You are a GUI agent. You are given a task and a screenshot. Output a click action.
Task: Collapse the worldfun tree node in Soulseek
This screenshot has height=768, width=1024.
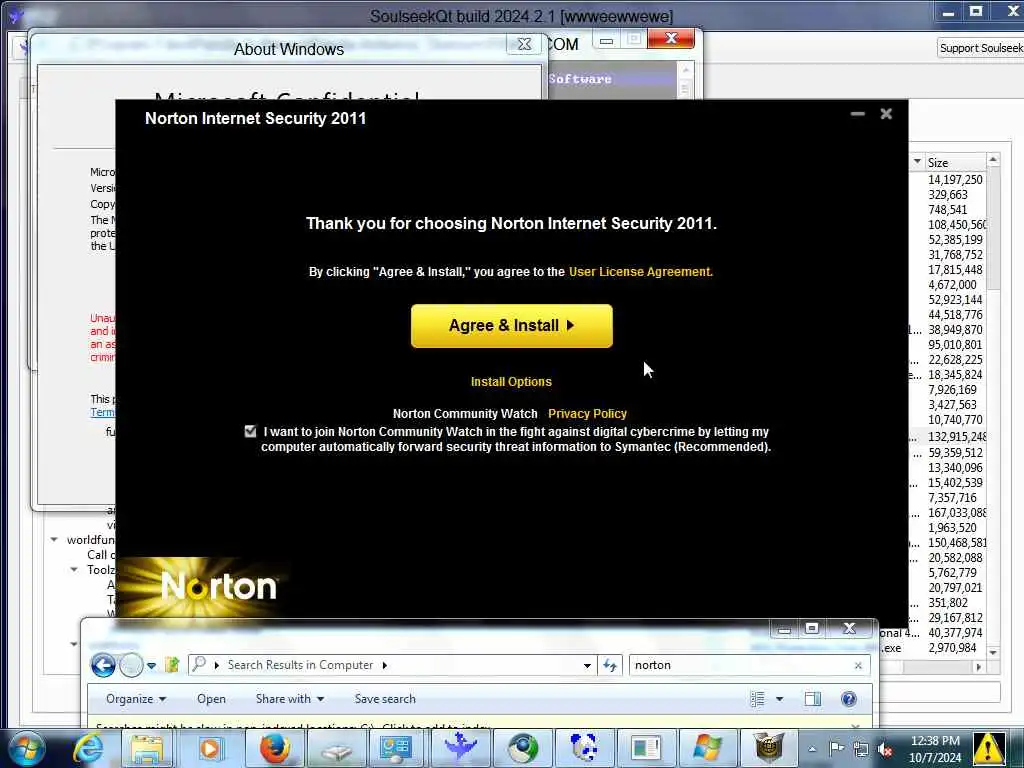click(54, 539)
